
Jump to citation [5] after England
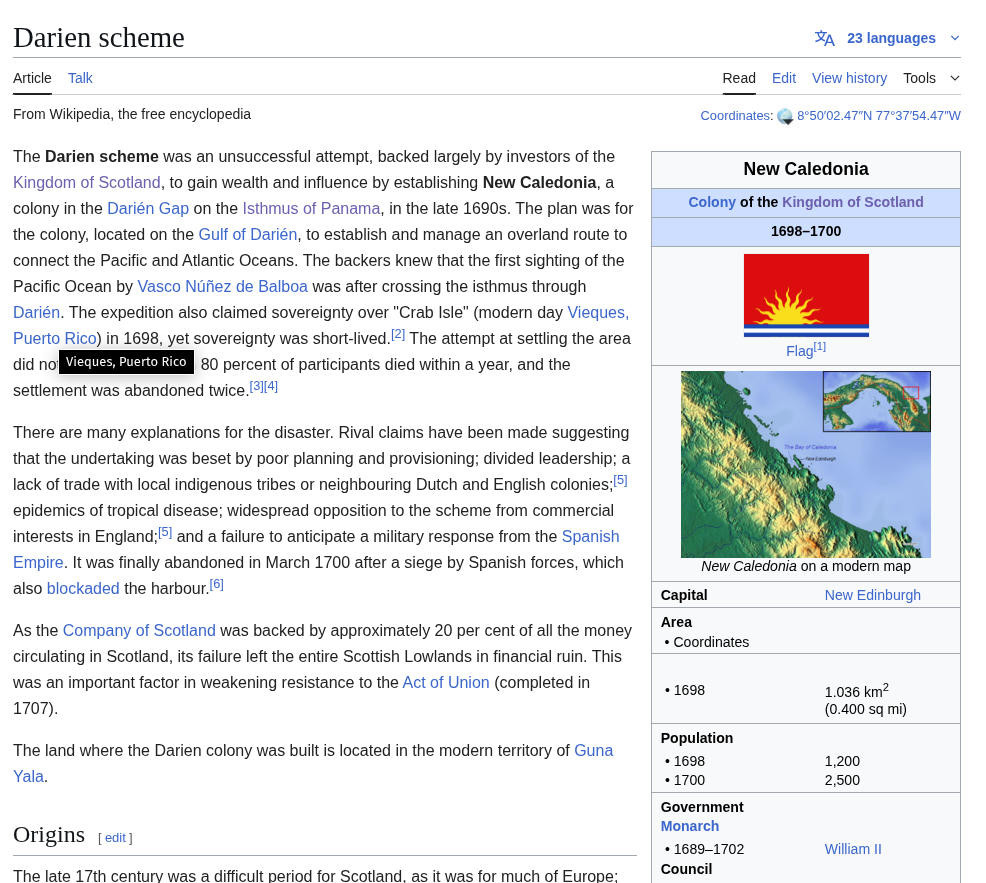point(165,533)
